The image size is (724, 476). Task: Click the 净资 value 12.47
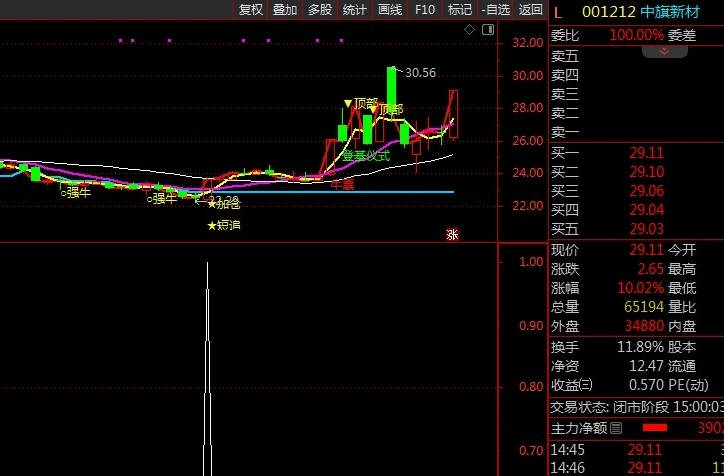click(x=647, y=366)
